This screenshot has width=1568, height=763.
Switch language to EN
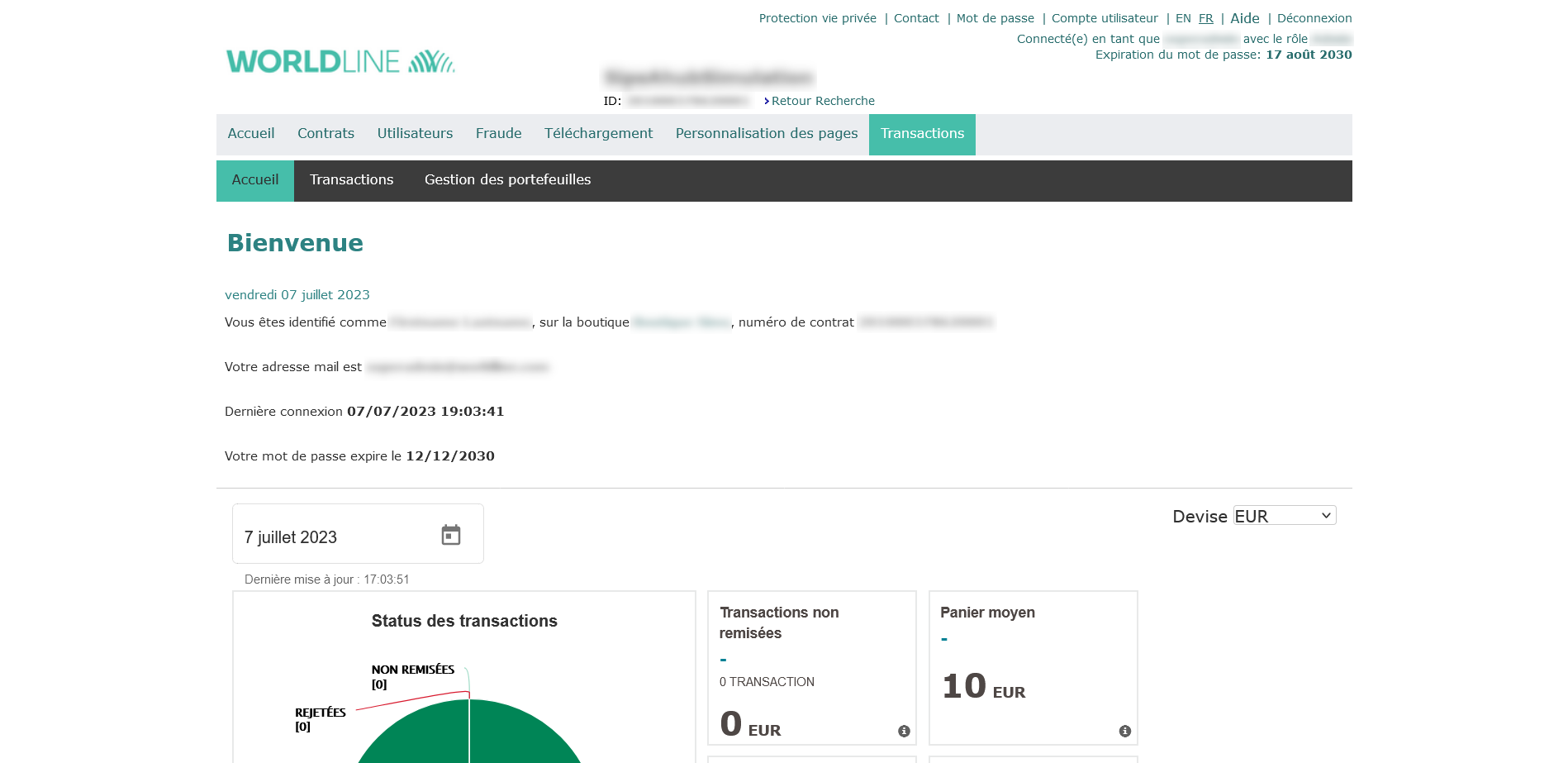coord(1183,18)
